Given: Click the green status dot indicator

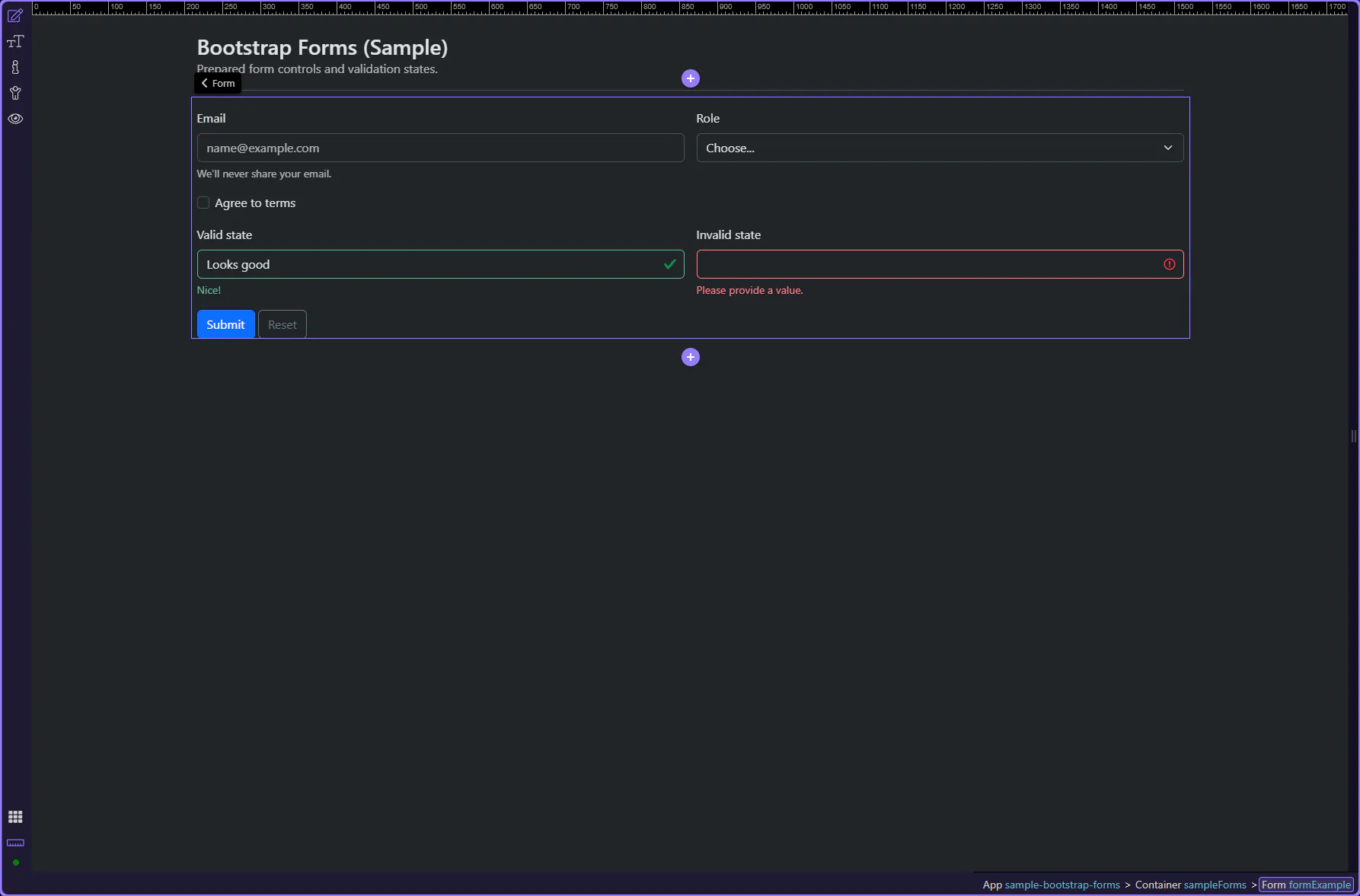Looking at the screenshot, I should coord(15,863).
